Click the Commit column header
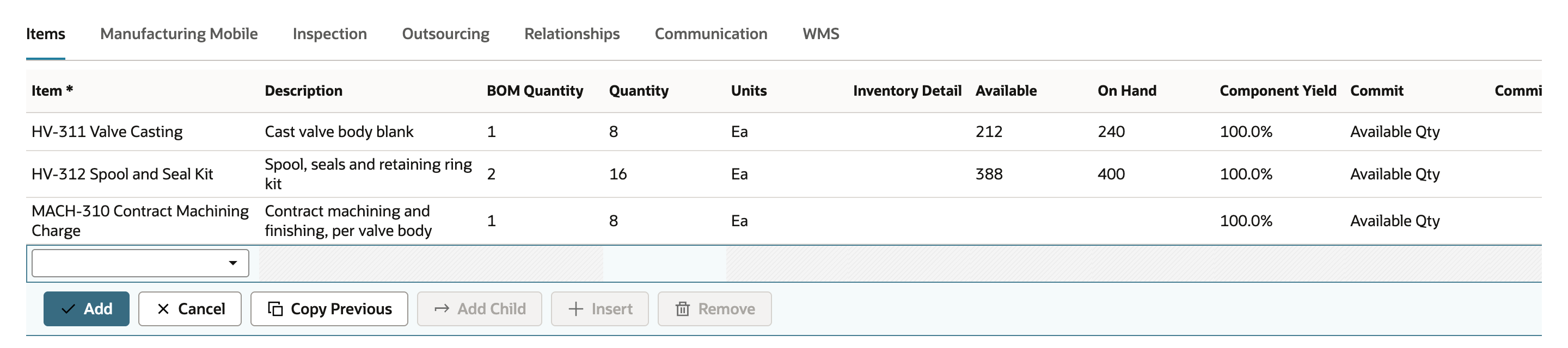1568x348 pixels. (x=1377, y=91)
